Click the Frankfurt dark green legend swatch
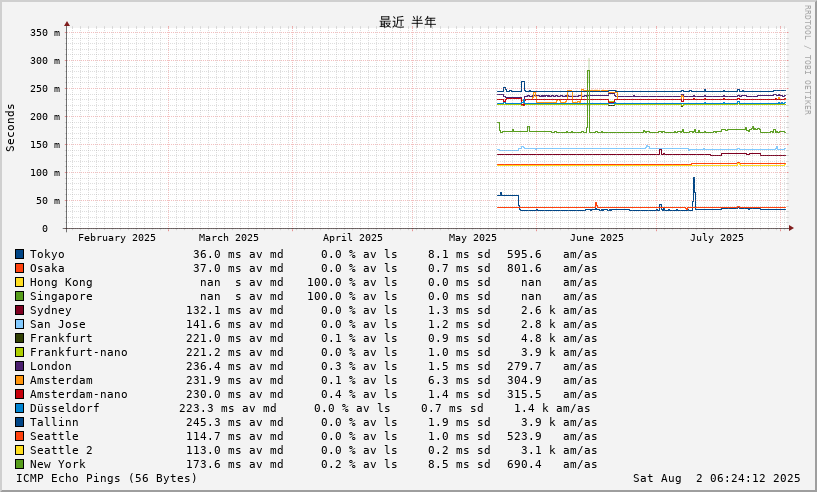This screenshot has height=492, width=817. pyautogui.click(x=19, y=338)
